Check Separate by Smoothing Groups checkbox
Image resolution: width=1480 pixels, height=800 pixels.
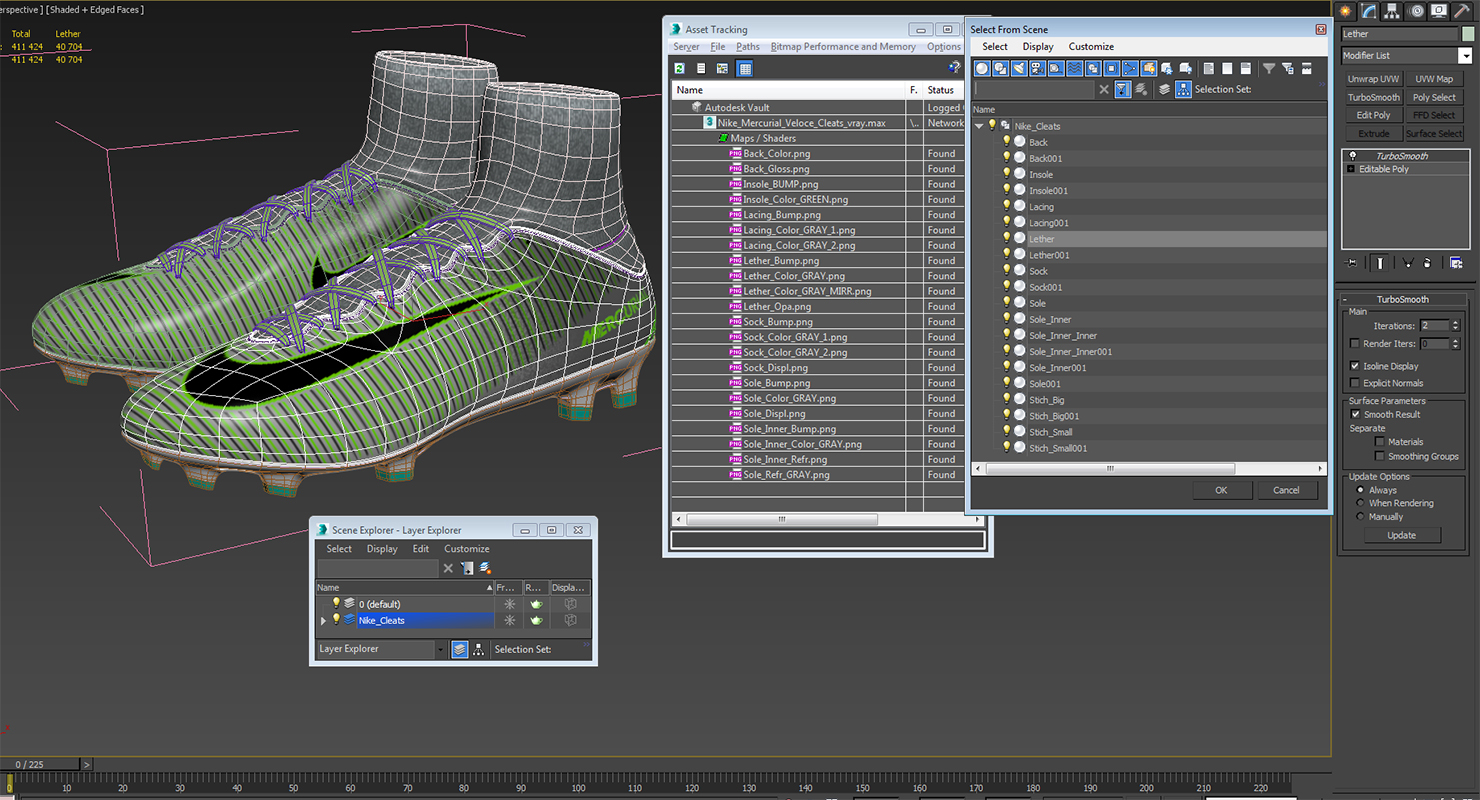tap(1380, 456)
